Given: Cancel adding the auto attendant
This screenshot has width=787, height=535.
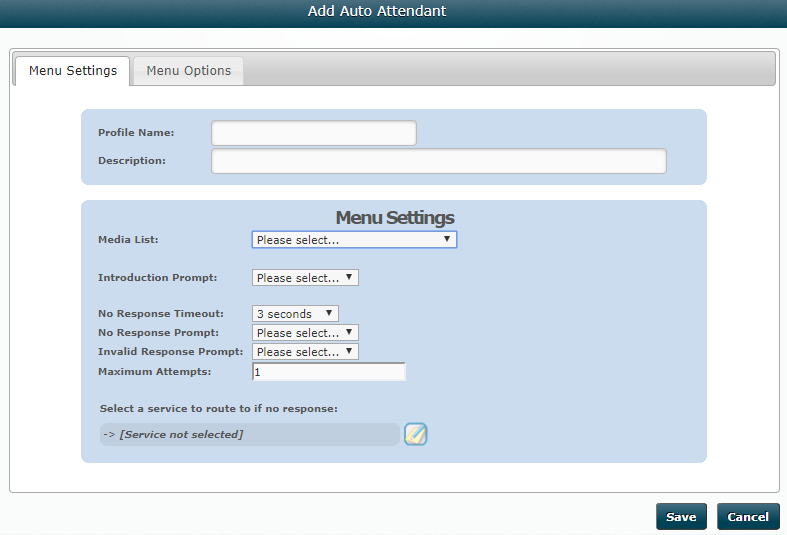Looking at the screenshot, I should (x=748, y=516).
